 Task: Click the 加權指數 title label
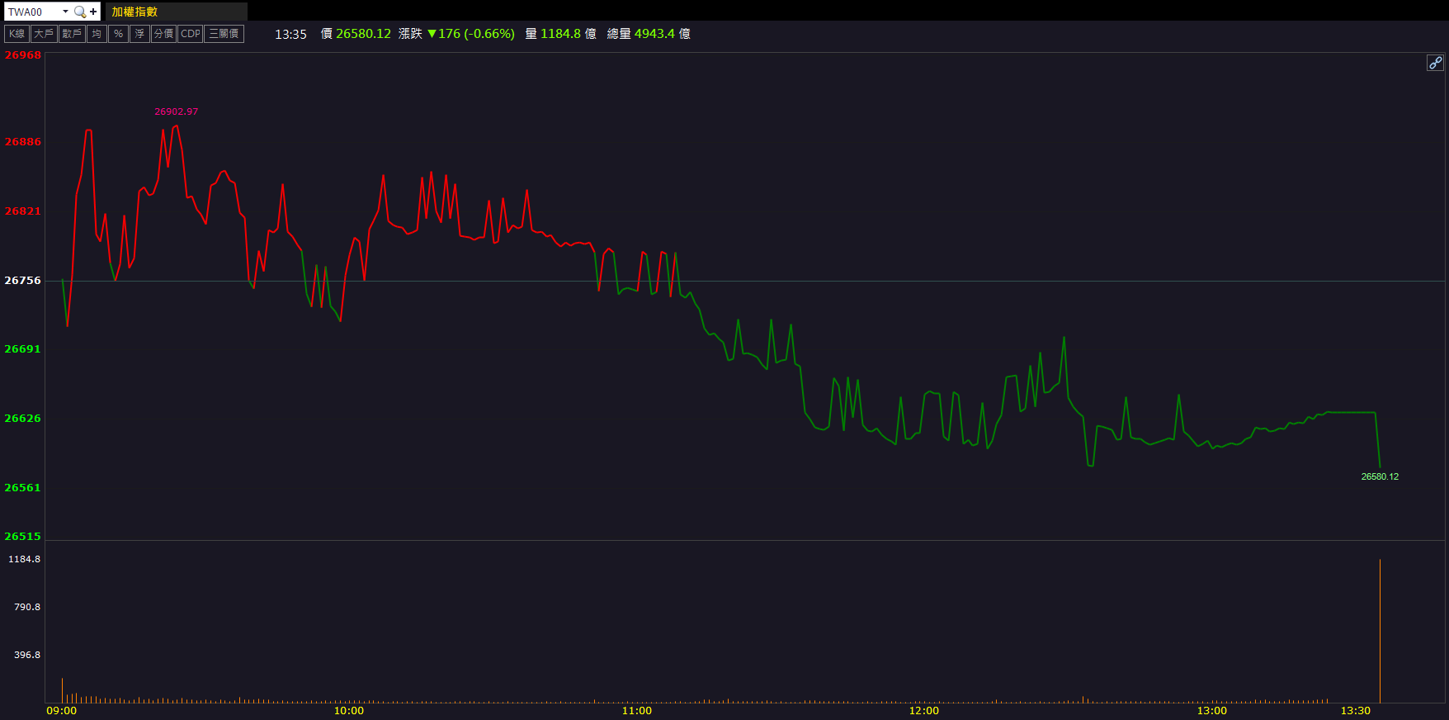(134, 12)
